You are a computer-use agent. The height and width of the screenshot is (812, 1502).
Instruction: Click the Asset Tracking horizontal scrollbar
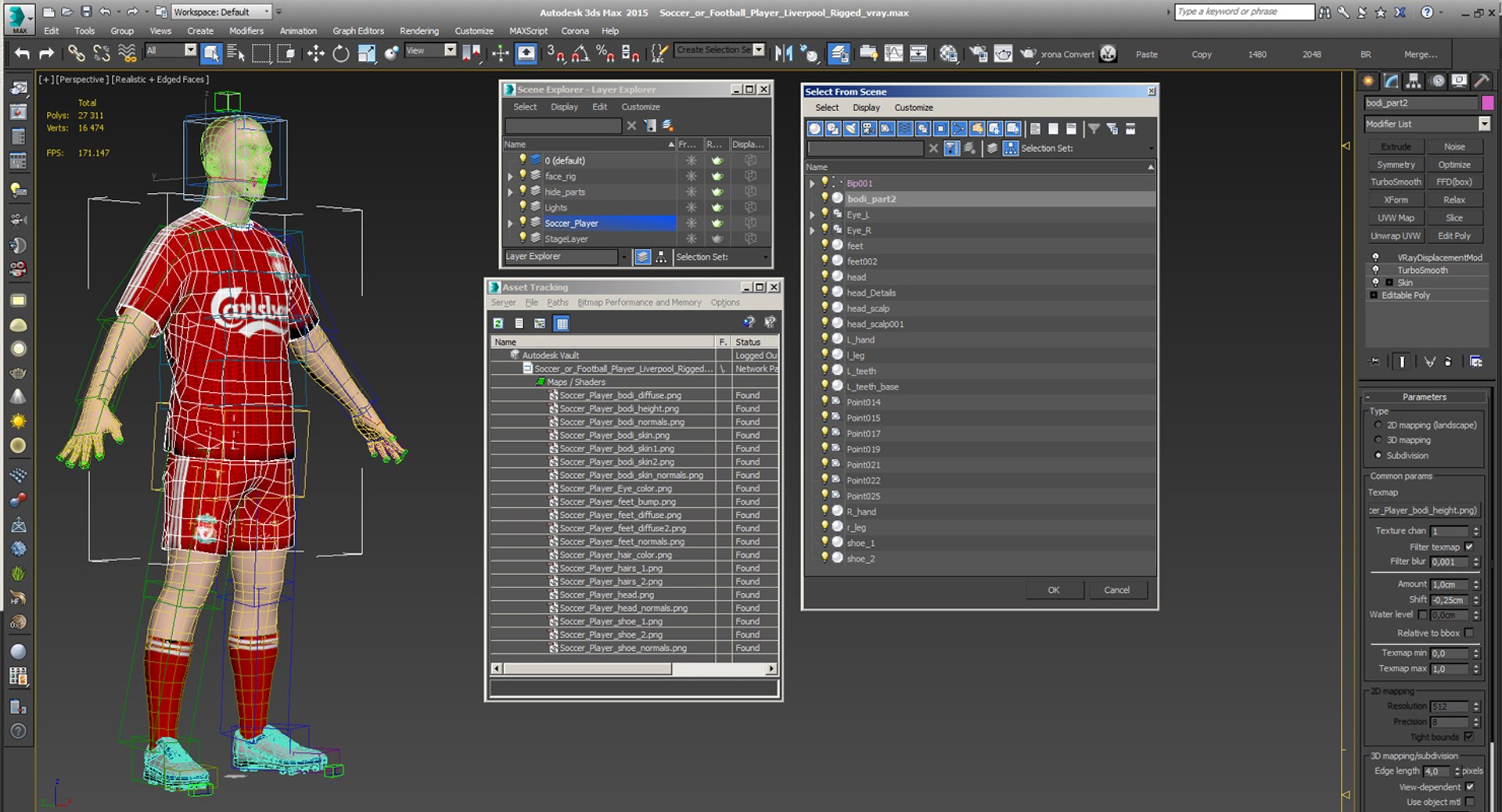point(634,669)
